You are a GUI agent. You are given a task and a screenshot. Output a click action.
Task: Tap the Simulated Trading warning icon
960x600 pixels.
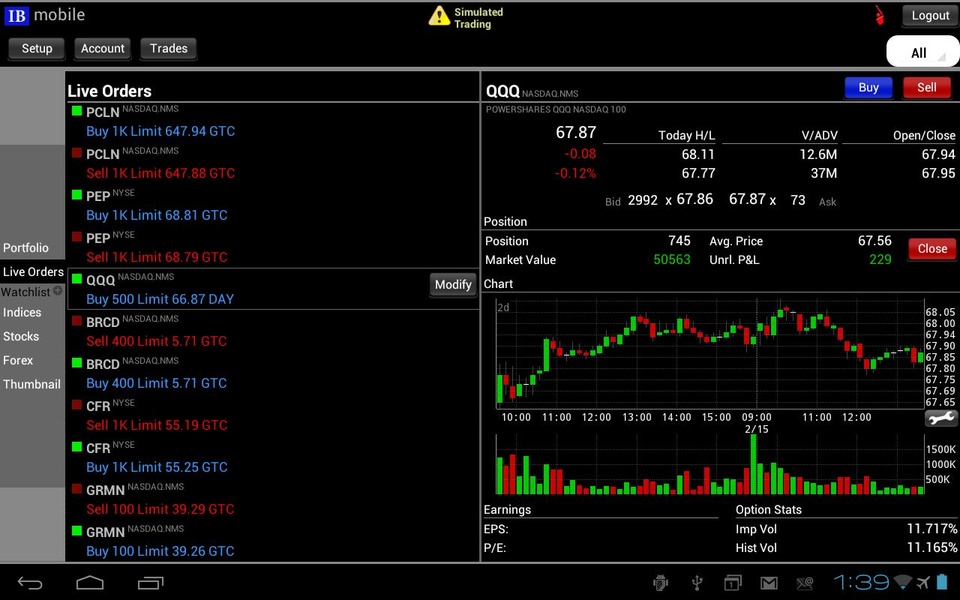(439, 16)
